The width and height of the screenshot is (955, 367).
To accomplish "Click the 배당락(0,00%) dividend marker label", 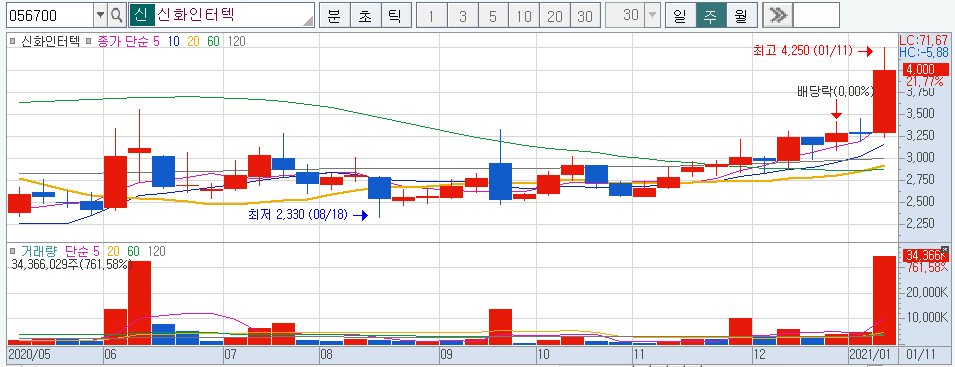I will click(836, 92).
